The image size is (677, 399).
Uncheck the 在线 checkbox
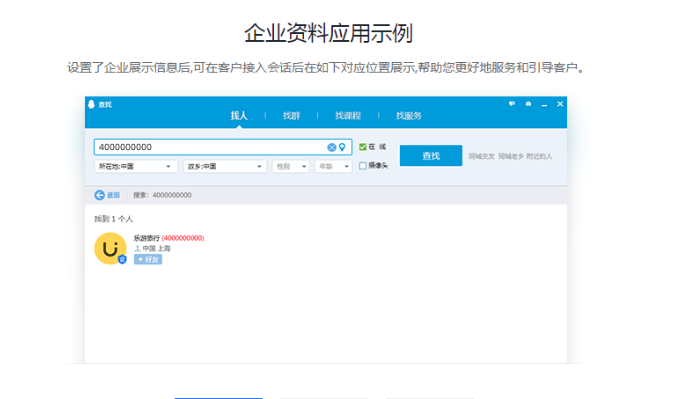pos(363,147)
